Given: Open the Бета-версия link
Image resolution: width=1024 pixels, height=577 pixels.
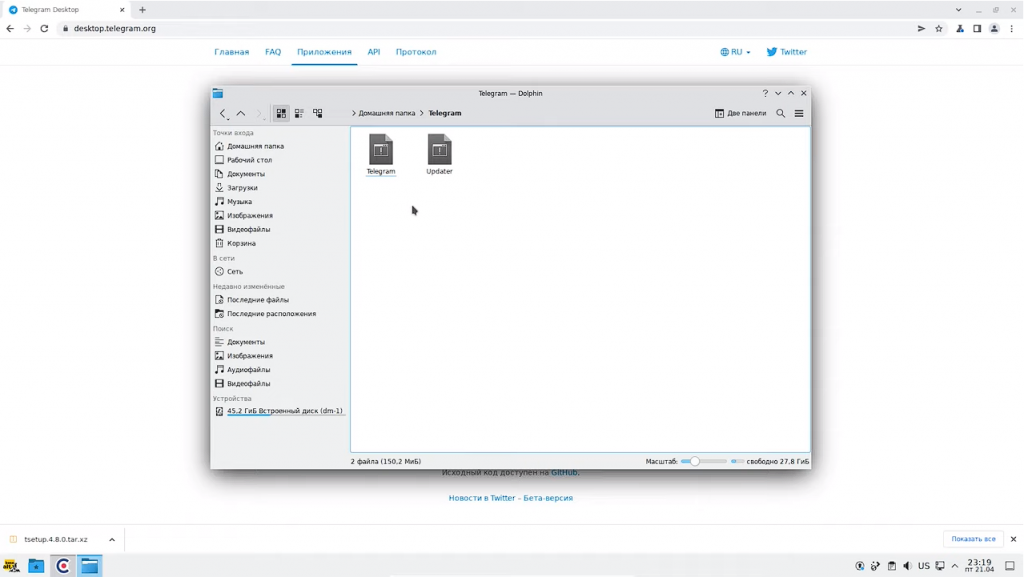Looking at the screenshot, I should click(548, 498).
